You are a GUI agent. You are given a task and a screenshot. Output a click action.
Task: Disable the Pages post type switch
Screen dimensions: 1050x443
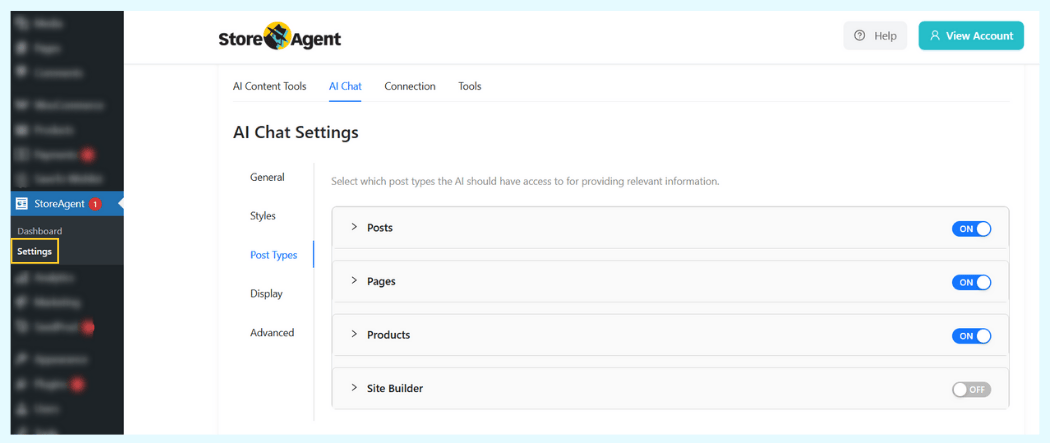point(971,282)
